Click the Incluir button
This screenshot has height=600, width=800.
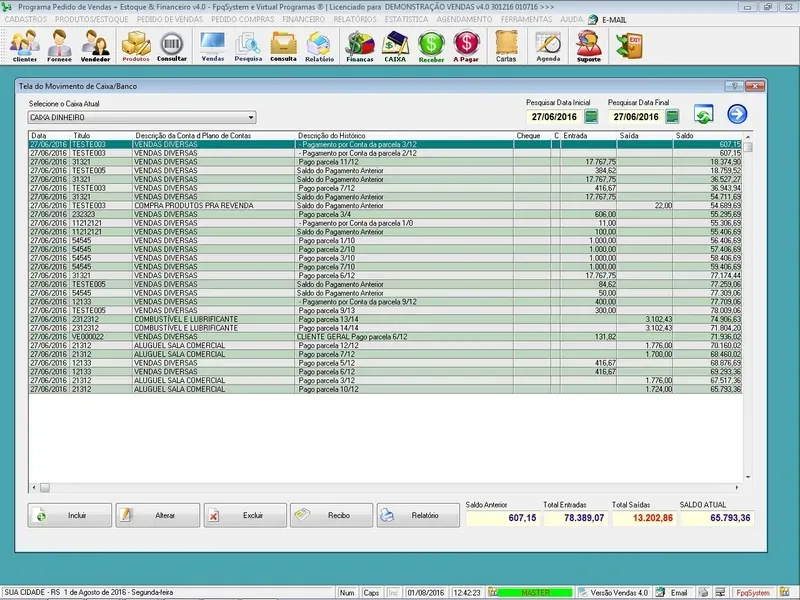point(68,515)
